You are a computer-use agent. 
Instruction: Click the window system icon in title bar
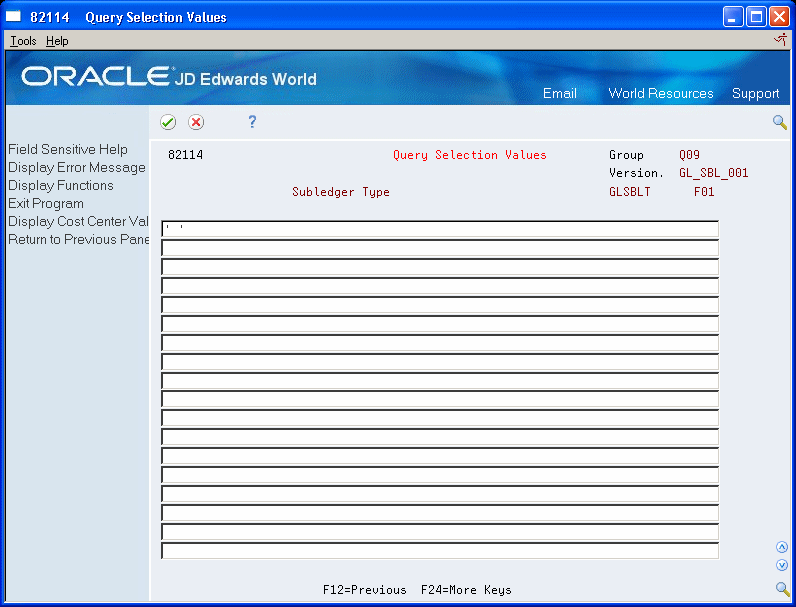[x=13, y=17]
